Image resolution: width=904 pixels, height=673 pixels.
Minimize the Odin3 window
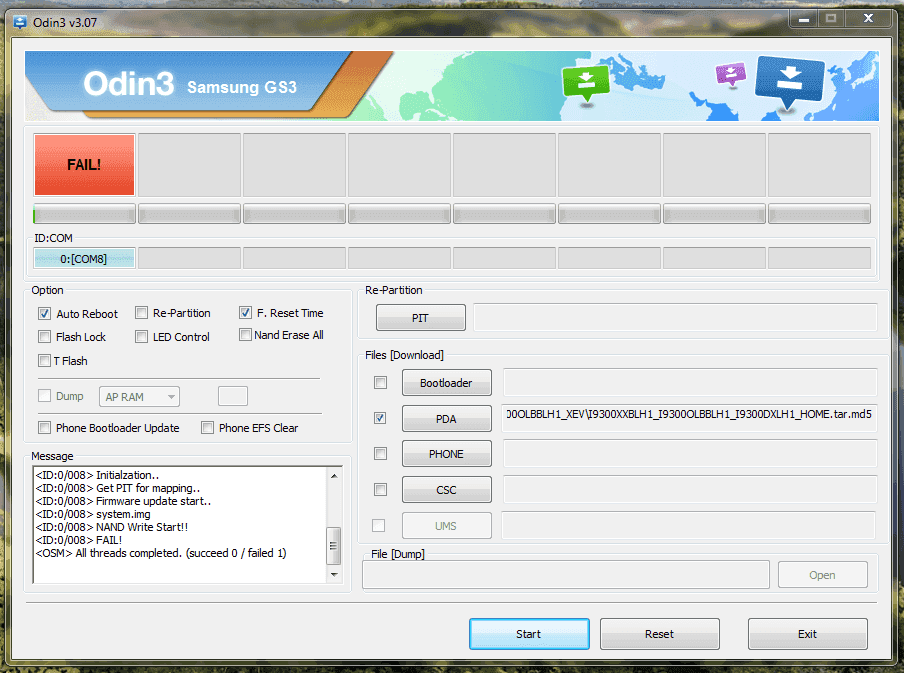click(804, 19)
